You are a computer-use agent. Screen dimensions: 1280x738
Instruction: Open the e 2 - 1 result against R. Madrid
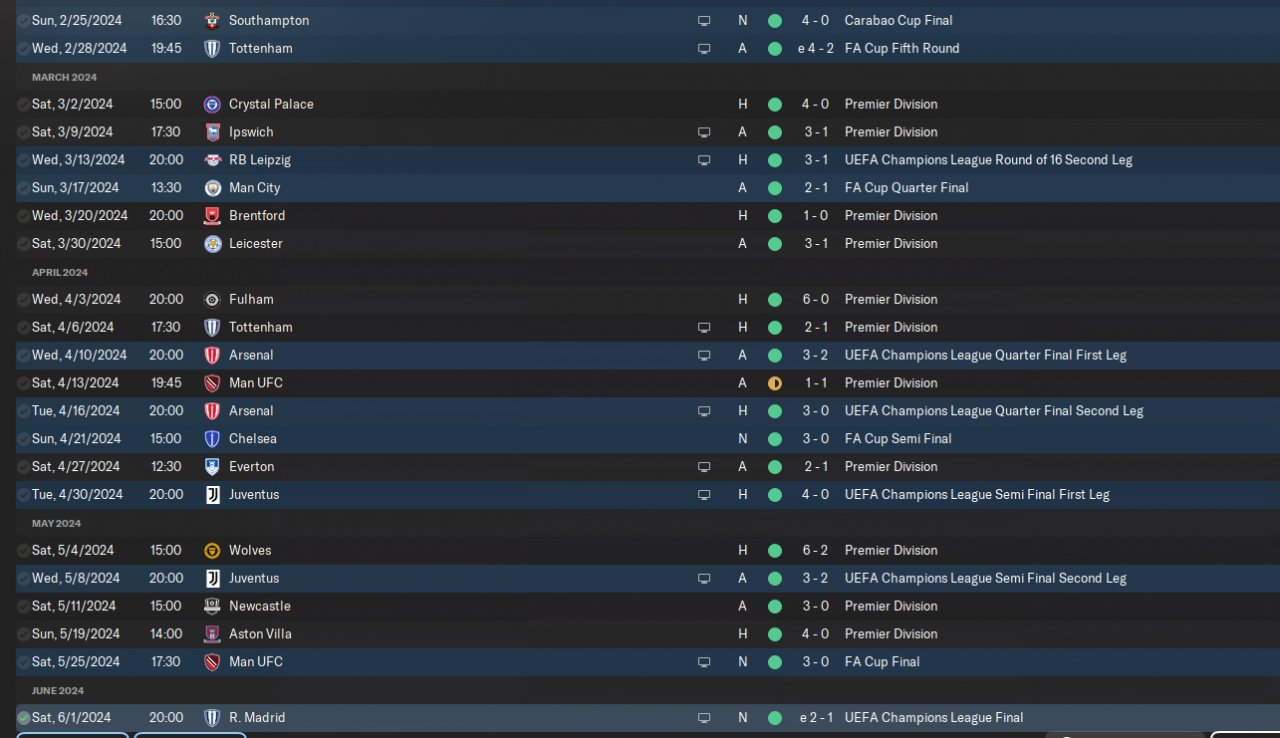click(816, 718)
